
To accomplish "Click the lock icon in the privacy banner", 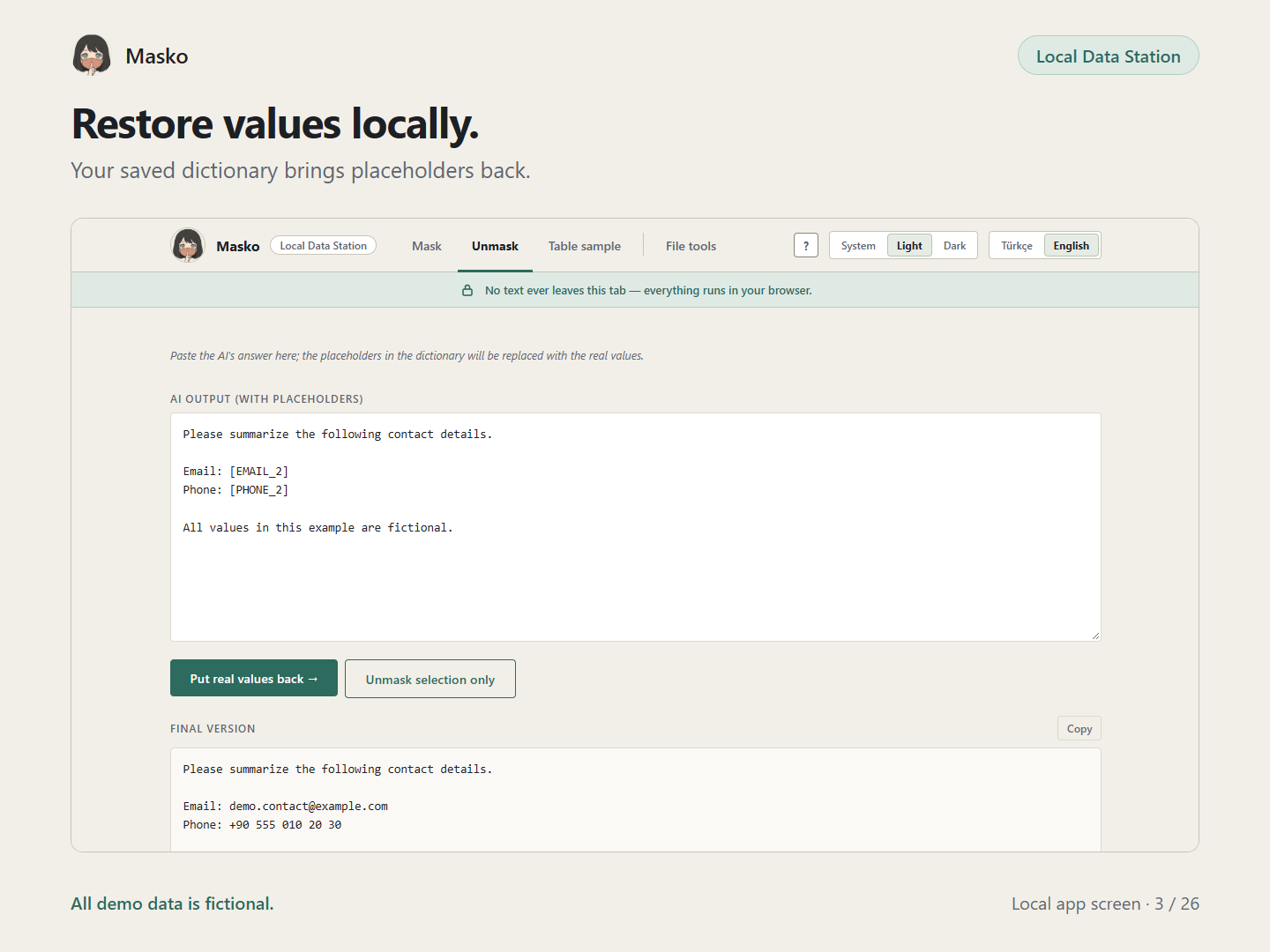I will point(467,290).
